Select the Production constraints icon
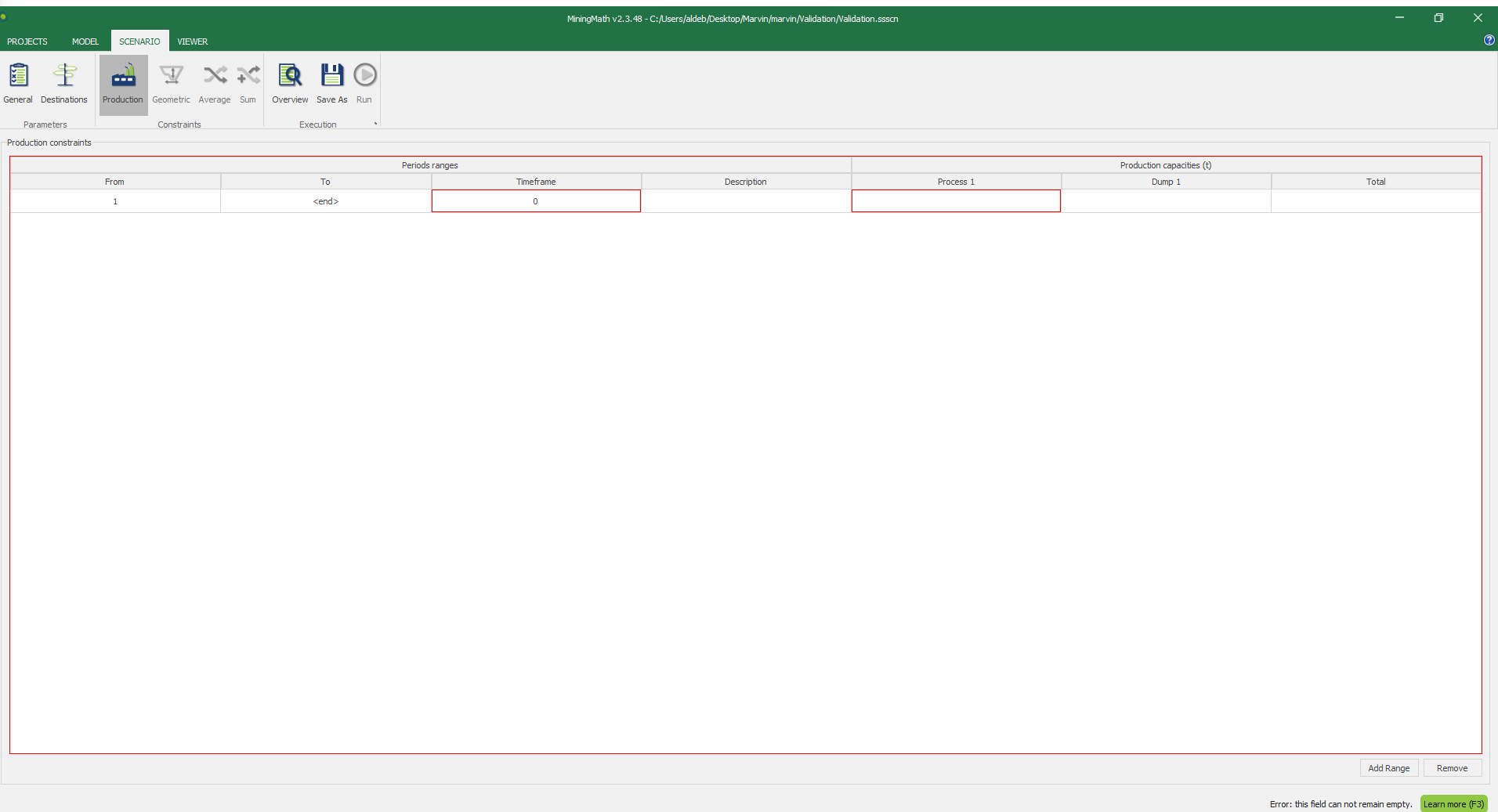Screen dimensions: 1498x812 pyautogui.click(x=123, y=76)
